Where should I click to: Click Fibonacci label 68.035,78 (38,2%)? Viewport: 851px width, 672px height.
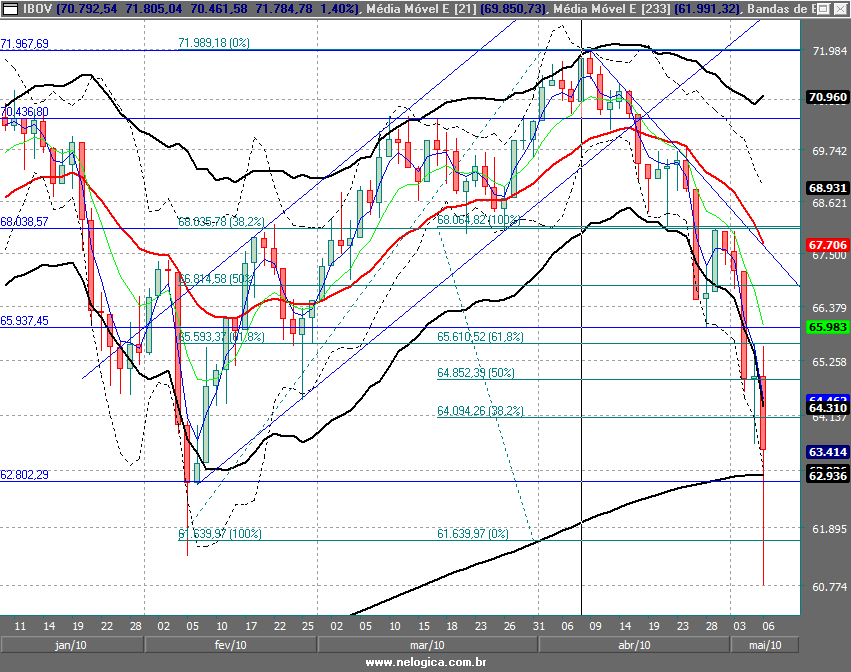pos(221,222)
